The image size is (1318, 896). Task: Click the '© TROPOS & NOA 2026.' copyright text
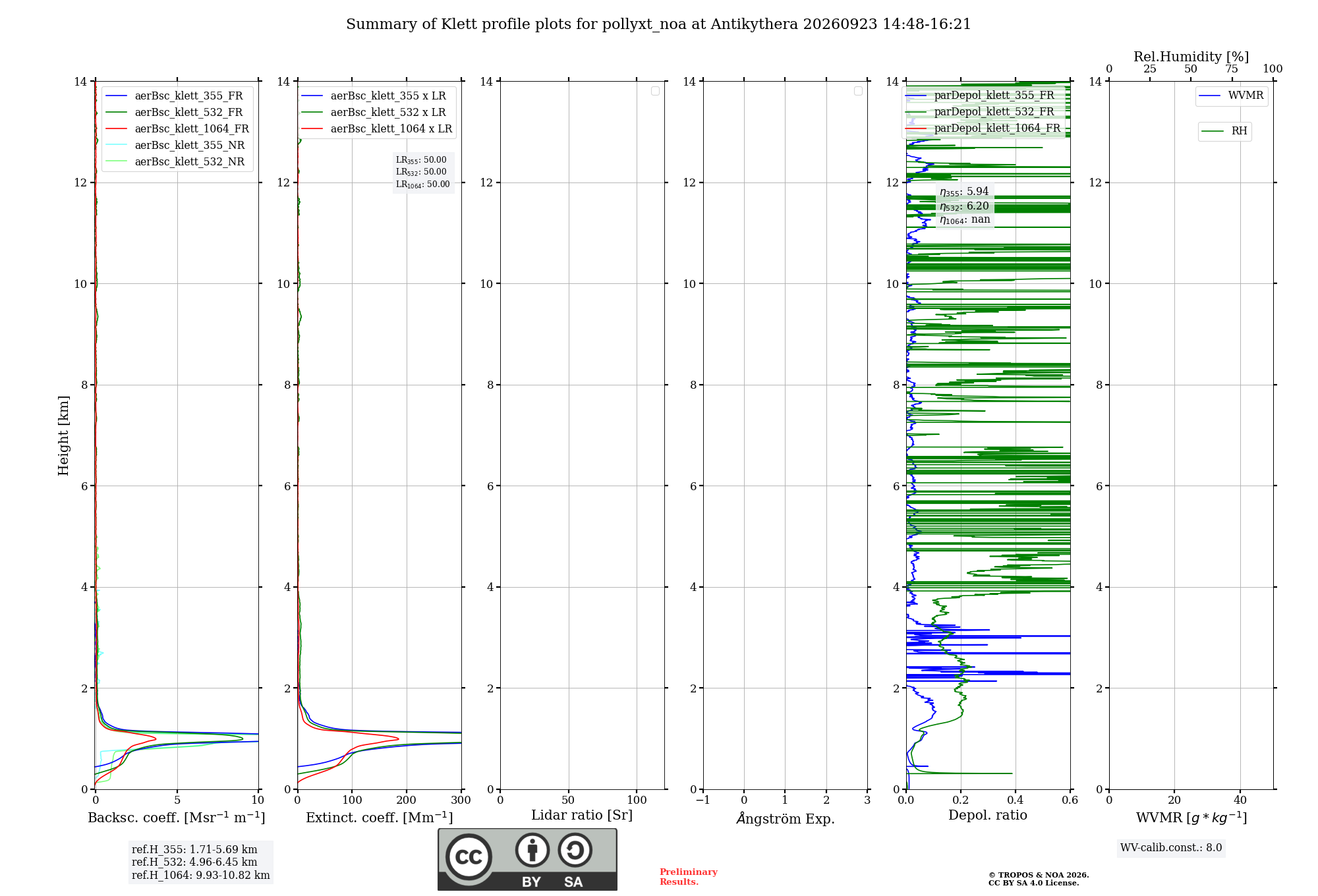pyautogui.click(x=1039, y=875)
